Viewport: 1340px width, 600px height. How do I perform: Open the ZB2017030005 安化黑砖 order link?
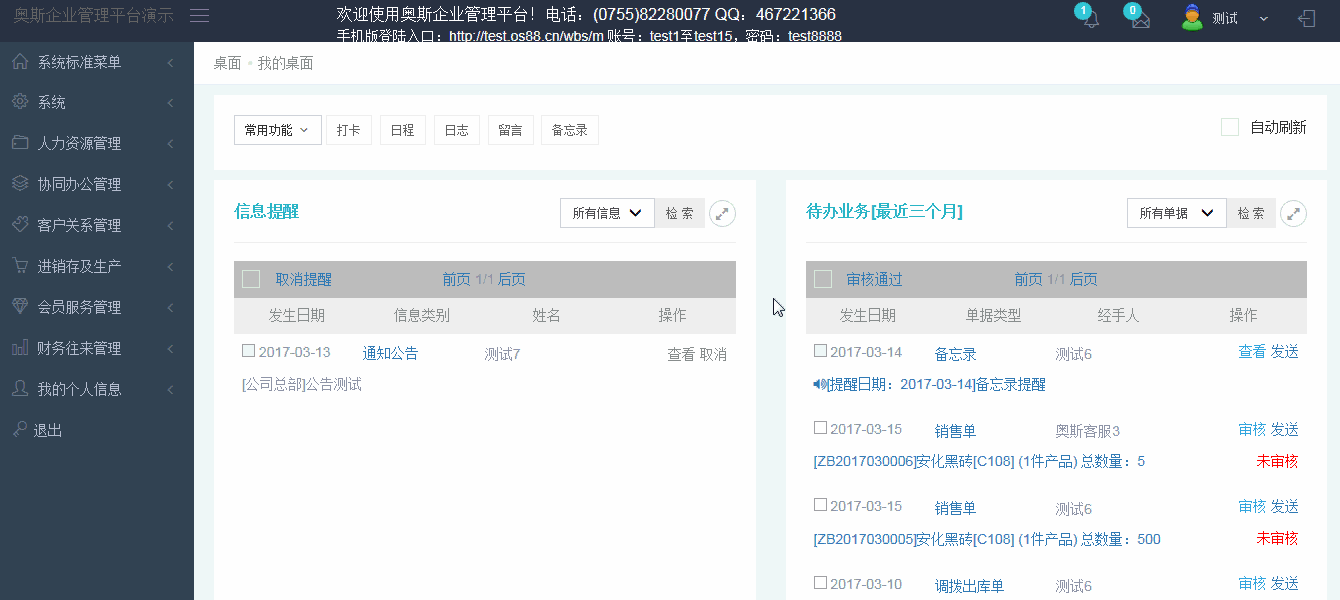point(987,539)
